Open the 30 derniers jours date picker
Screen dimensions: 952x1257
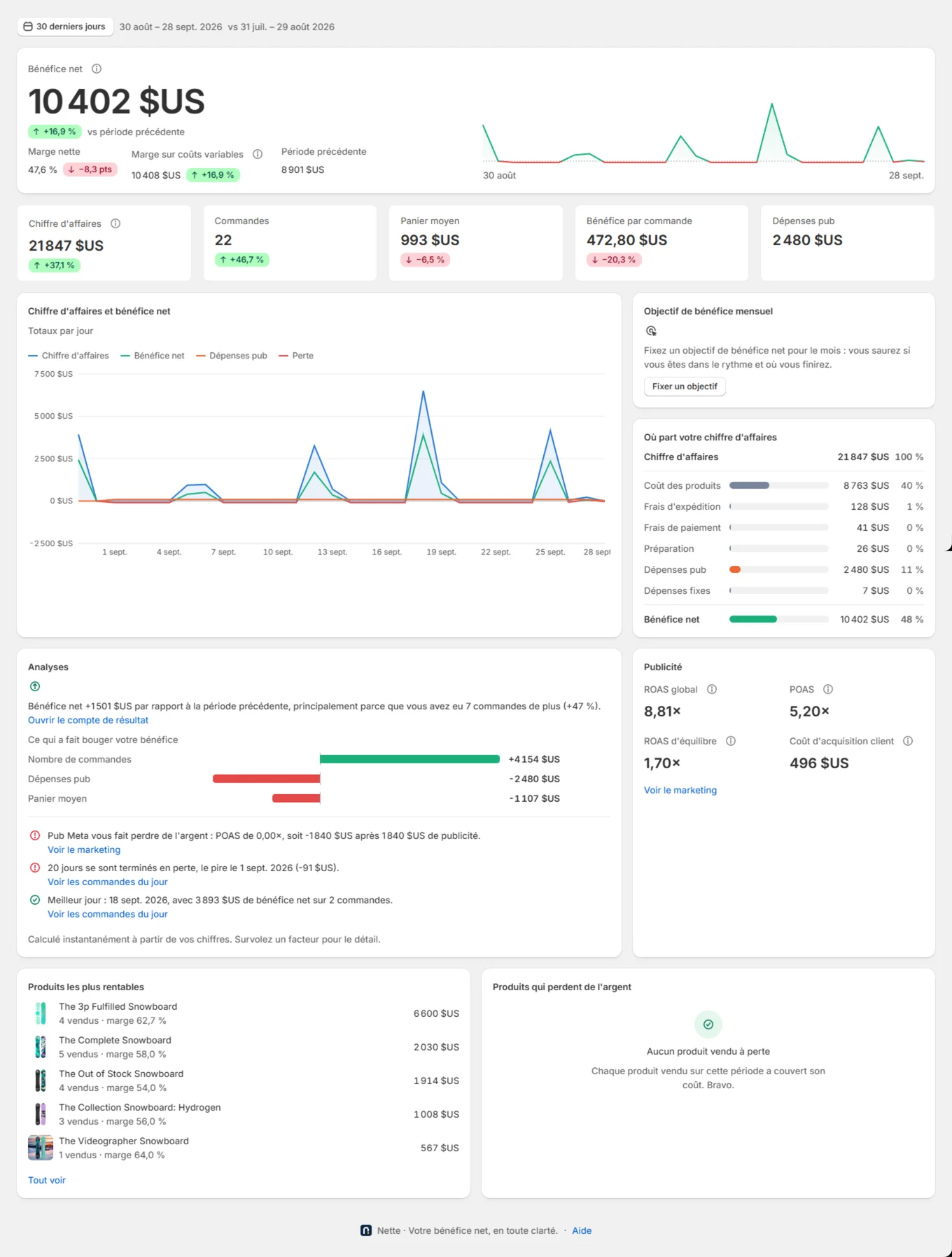click(x=64, y=27)
